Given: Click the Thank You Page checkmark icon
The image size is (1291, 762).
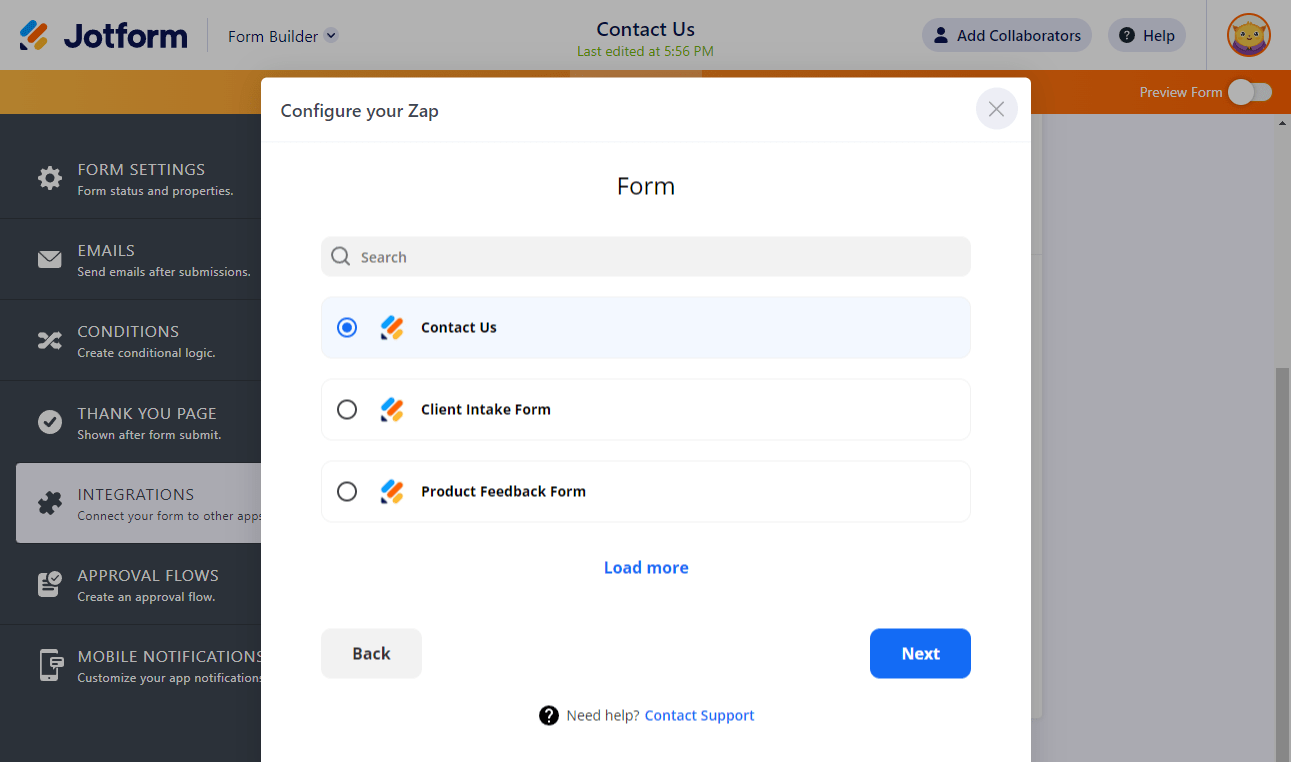Looking at the screenshot, I should point(50,422).
